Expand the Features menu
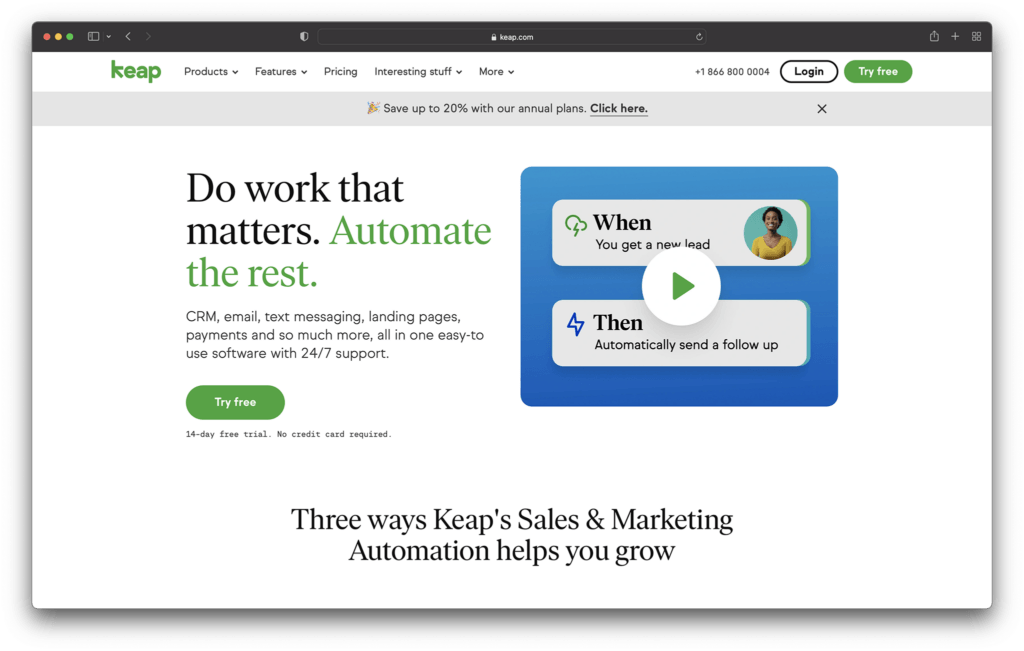The image size is (1024, 651). click(x=281, y=71)
